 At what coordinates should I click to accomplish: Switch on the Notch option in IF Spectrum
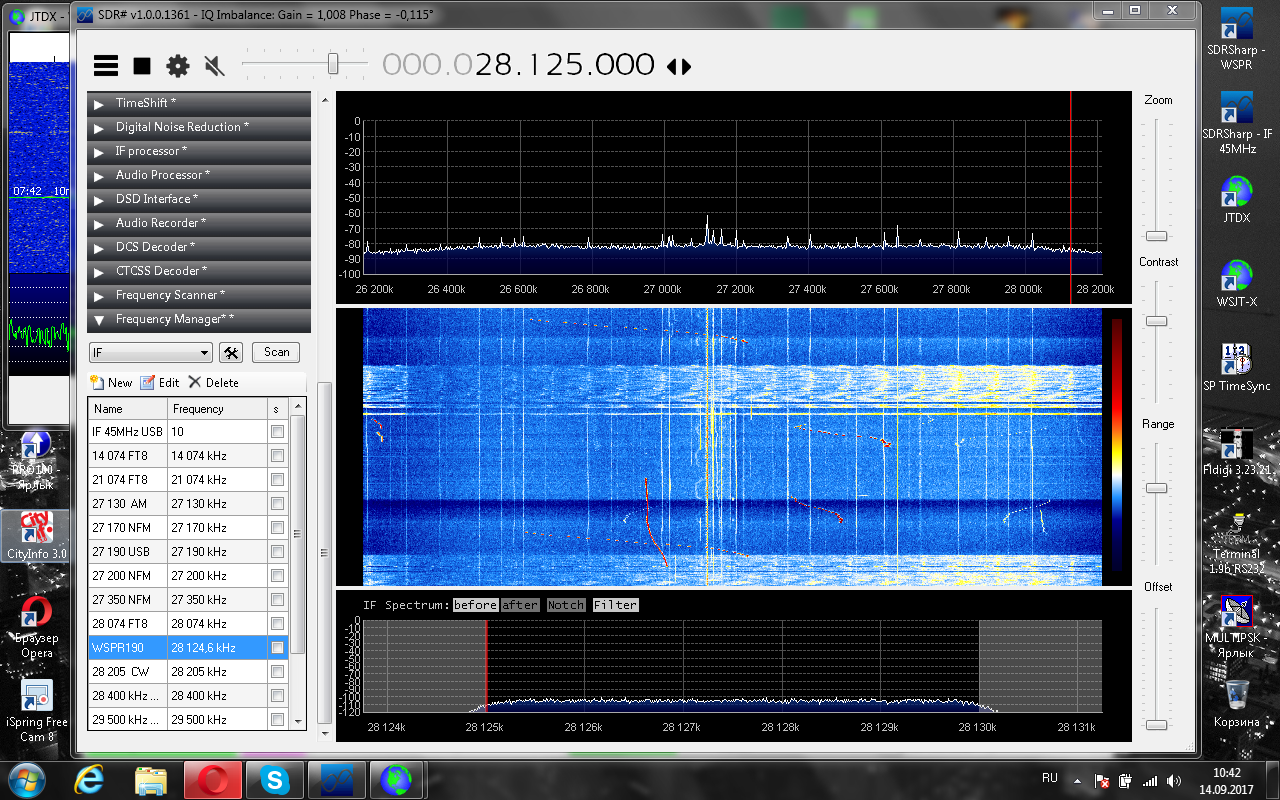pyautogui.click(x=565, y=605)
